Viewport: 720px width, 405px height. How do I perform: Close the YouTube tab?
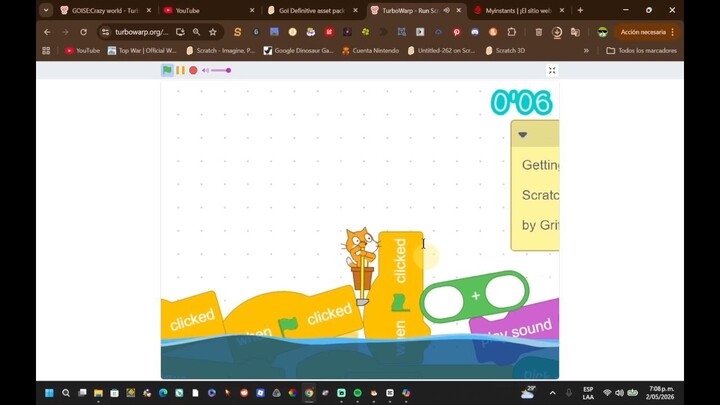(252, 10)
